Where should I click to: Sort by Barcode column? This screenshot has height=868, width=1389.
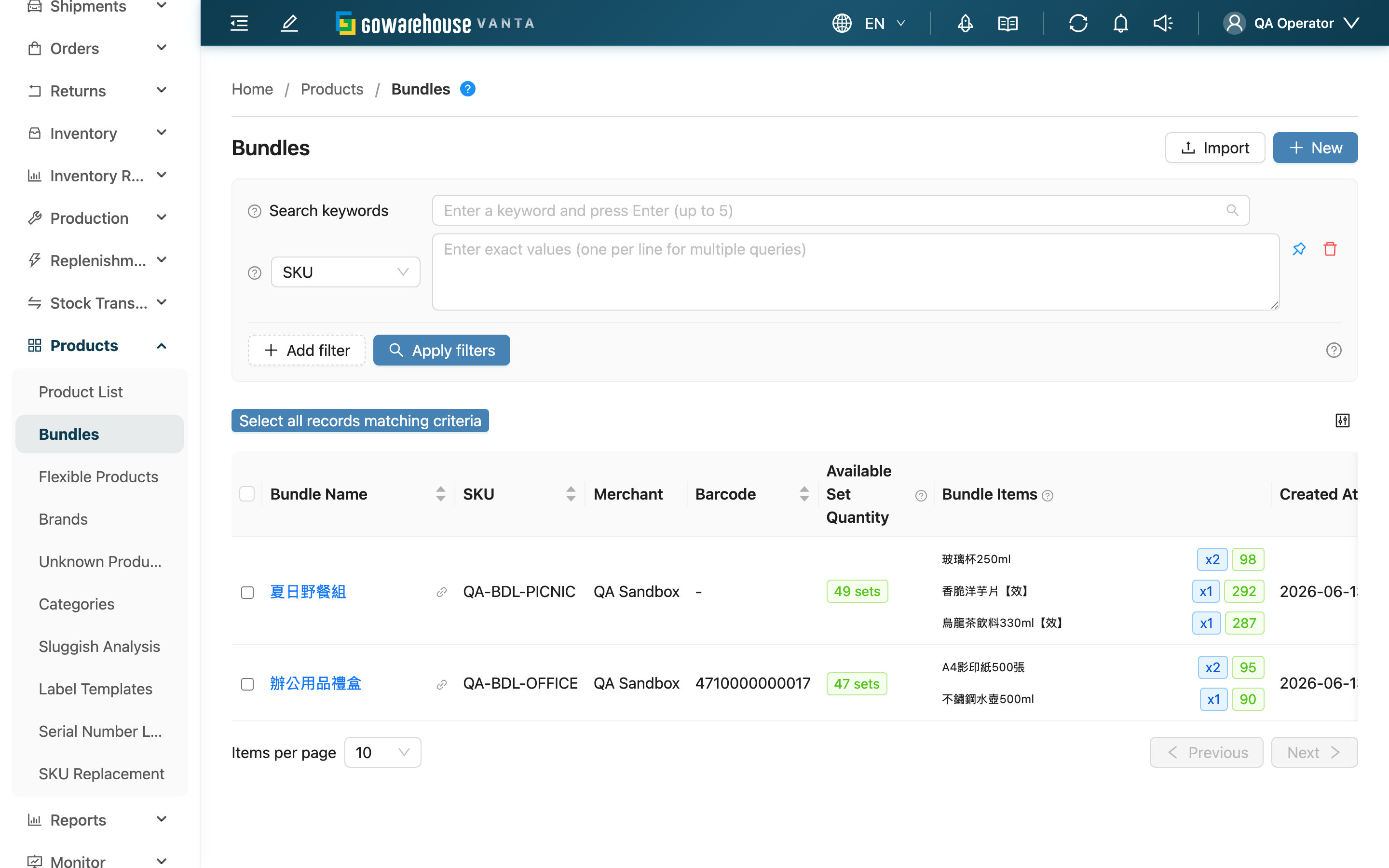[x=804, y=494]
